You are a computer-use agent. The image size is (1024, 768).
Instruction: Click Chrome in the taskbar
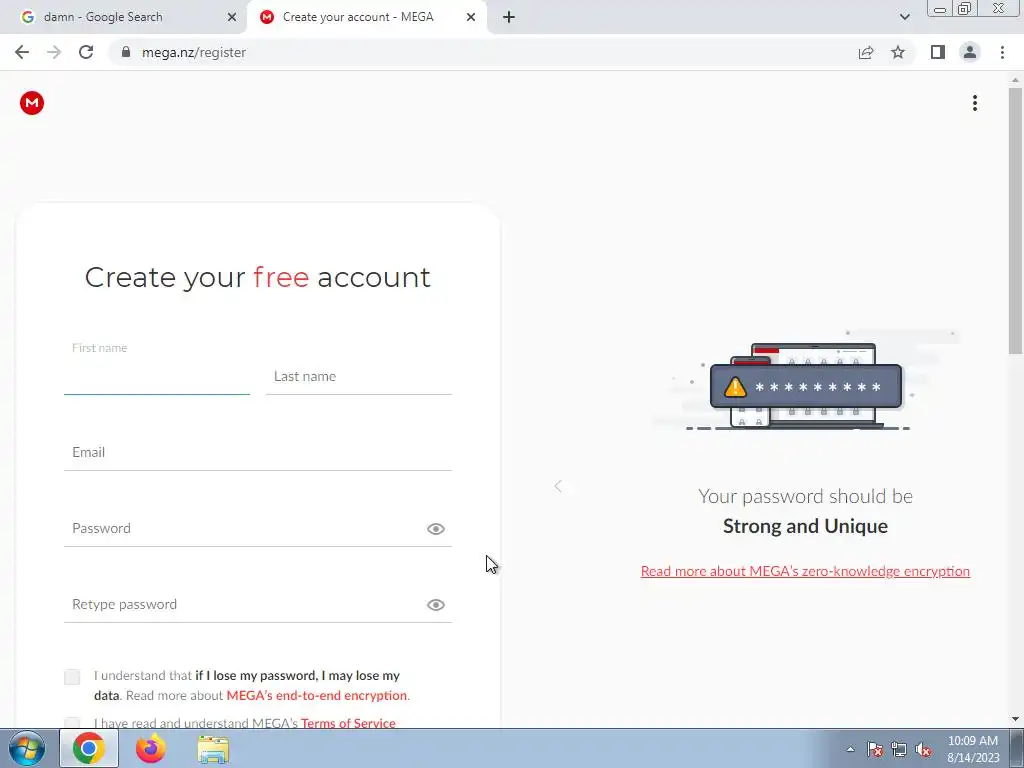point(89,748)
